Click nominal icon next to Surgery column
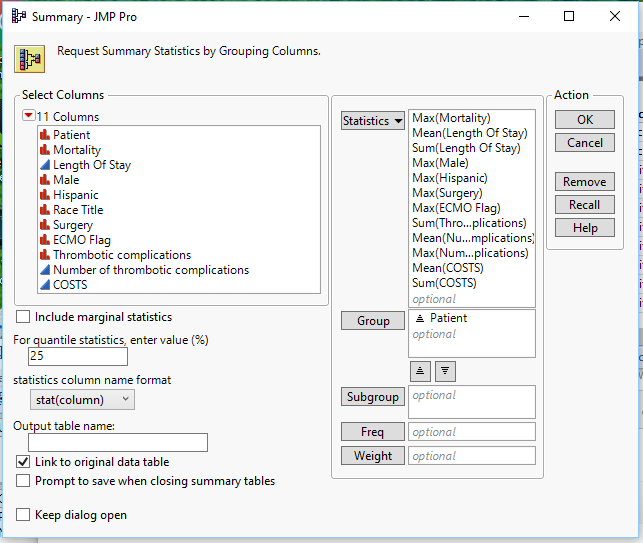The width and height of the screenshot is (643, 543). pos(45,225)
